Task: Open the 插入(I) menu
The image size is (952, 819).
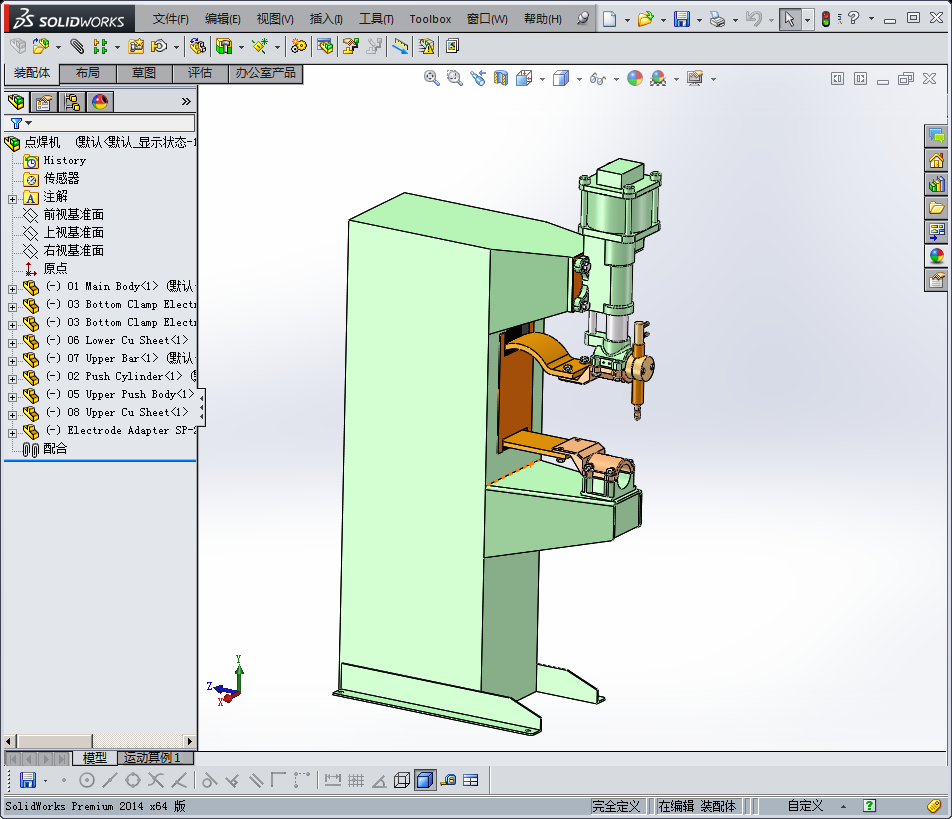Action: (x=326, y=19)
